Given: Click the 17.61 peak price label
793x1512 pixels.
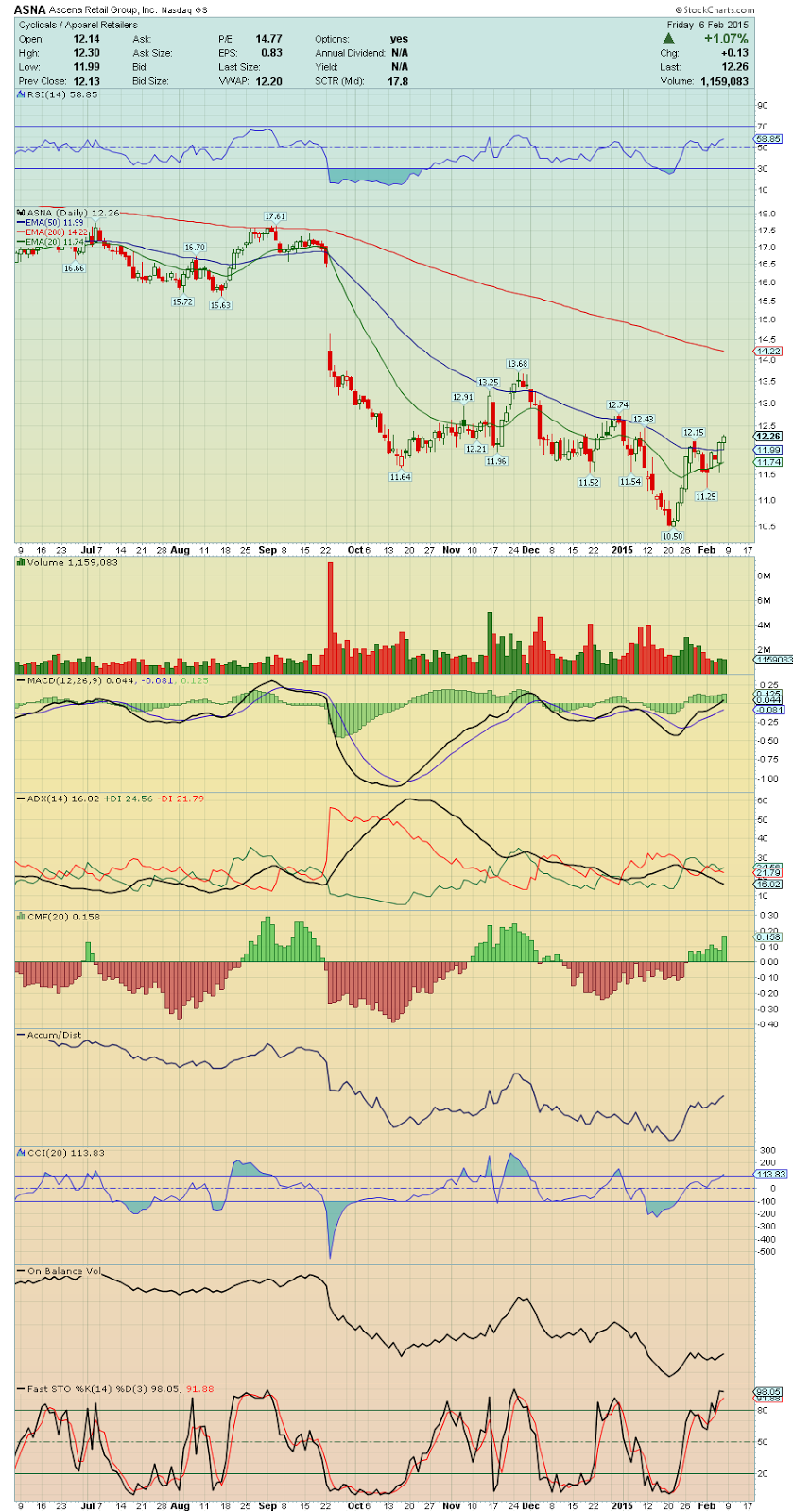Looking at the screenshot, I should click(275, 216).
